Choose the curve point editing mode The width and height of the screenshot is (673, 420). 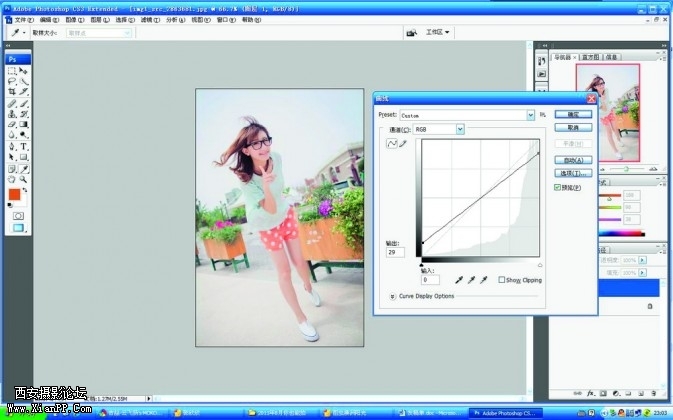coord(391,144)
